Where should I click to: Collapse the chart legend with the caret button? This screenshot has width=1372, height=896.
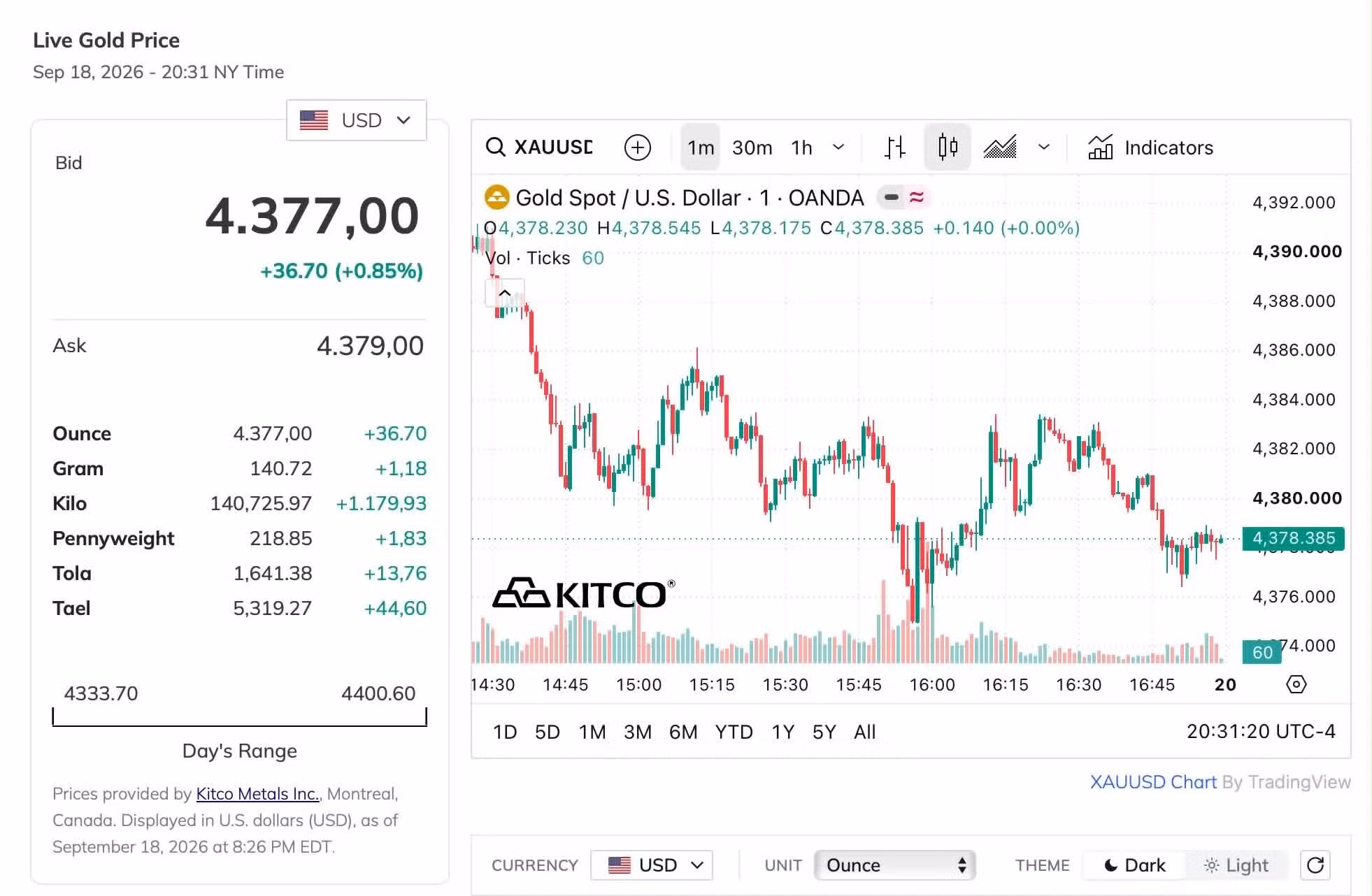pyautogui.click(x=504, y=292)
